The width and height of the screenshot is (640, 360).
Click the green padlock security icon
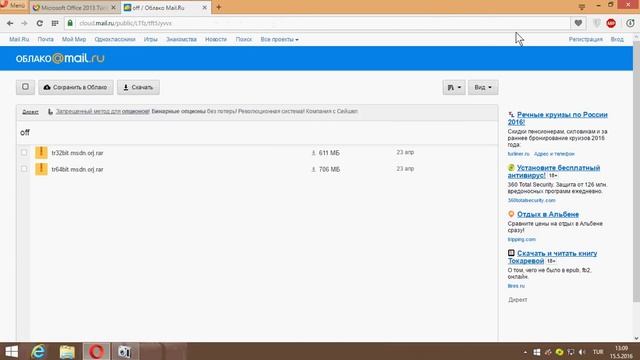coord(70,23)
